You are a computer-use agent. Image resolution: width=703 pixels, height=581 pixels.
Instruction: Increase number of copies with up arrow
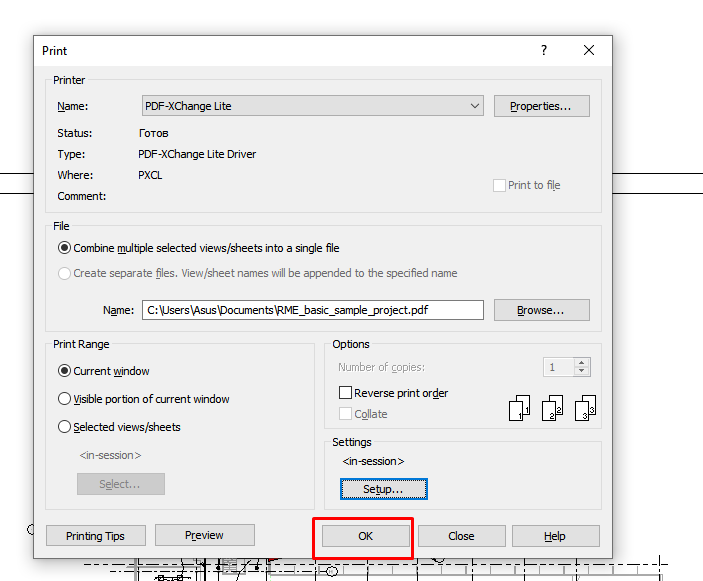coord(582,363)
